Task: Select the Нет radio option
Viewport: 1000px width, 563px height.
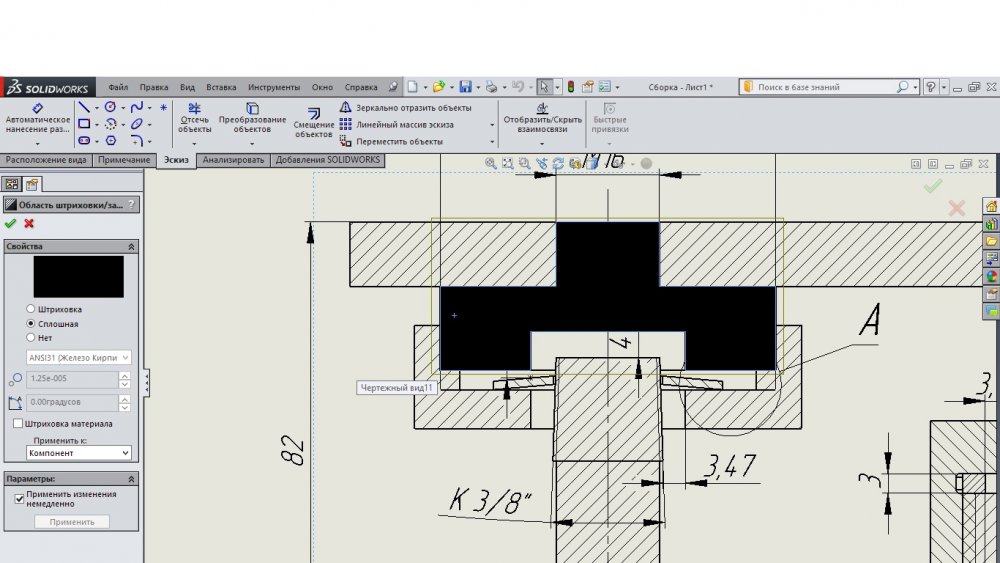Action: pyautogui.click(x=30, y=337)
